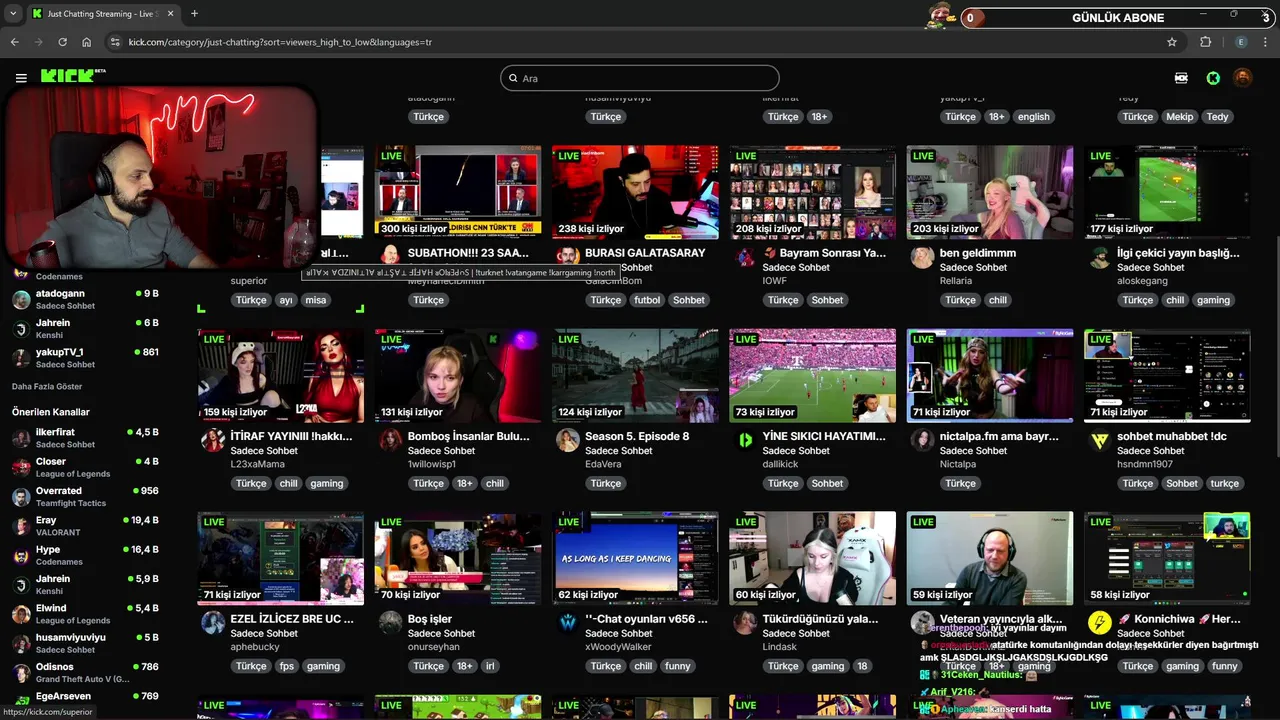
Task: Open the YİNE SIKICI HAYATIMI stream title
Action: tap(824, 436)
